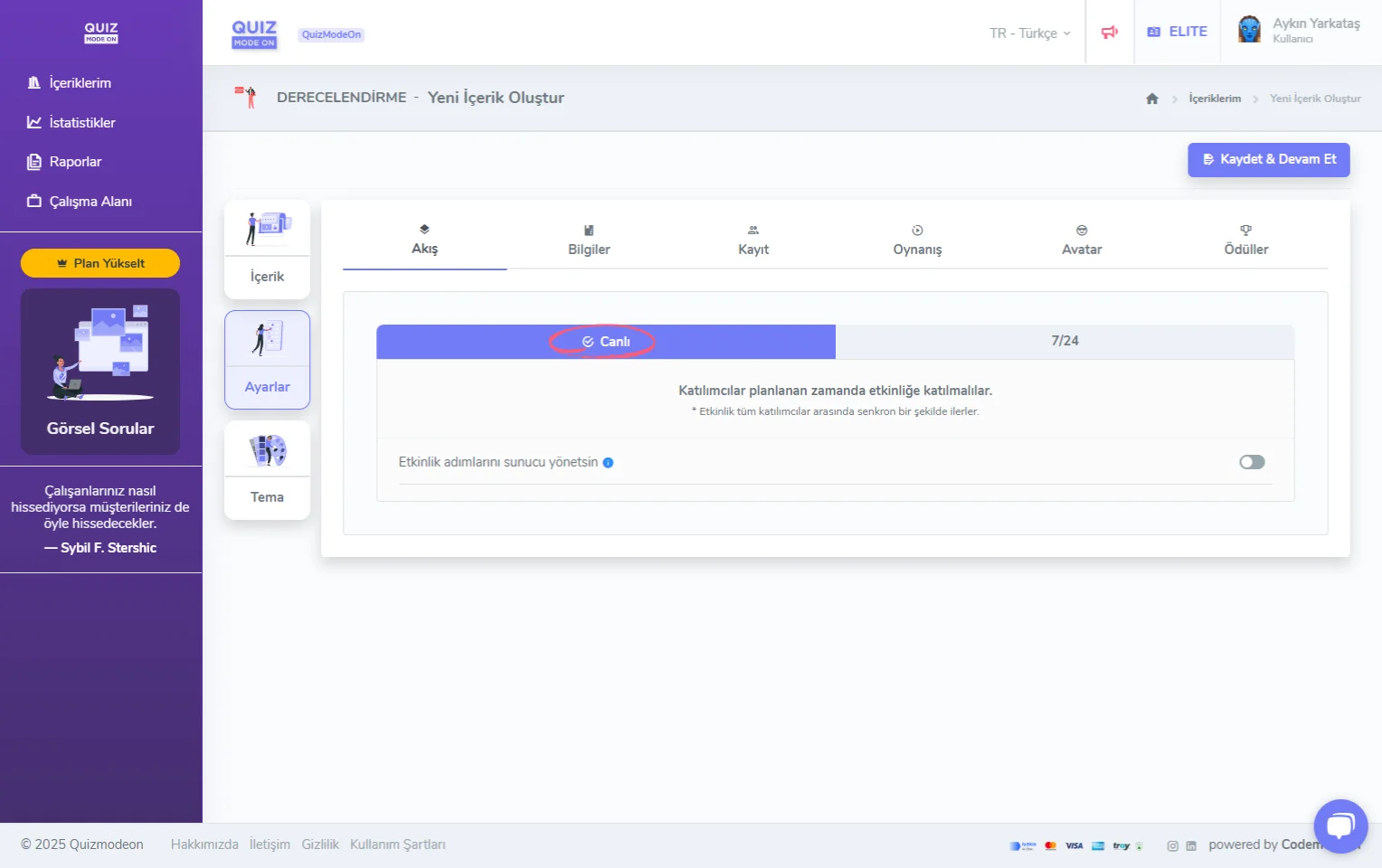The width and height of the screenshot is (1382, 868).
Task: Click the home breadcrumb icon
Action: pos(1151,99)
